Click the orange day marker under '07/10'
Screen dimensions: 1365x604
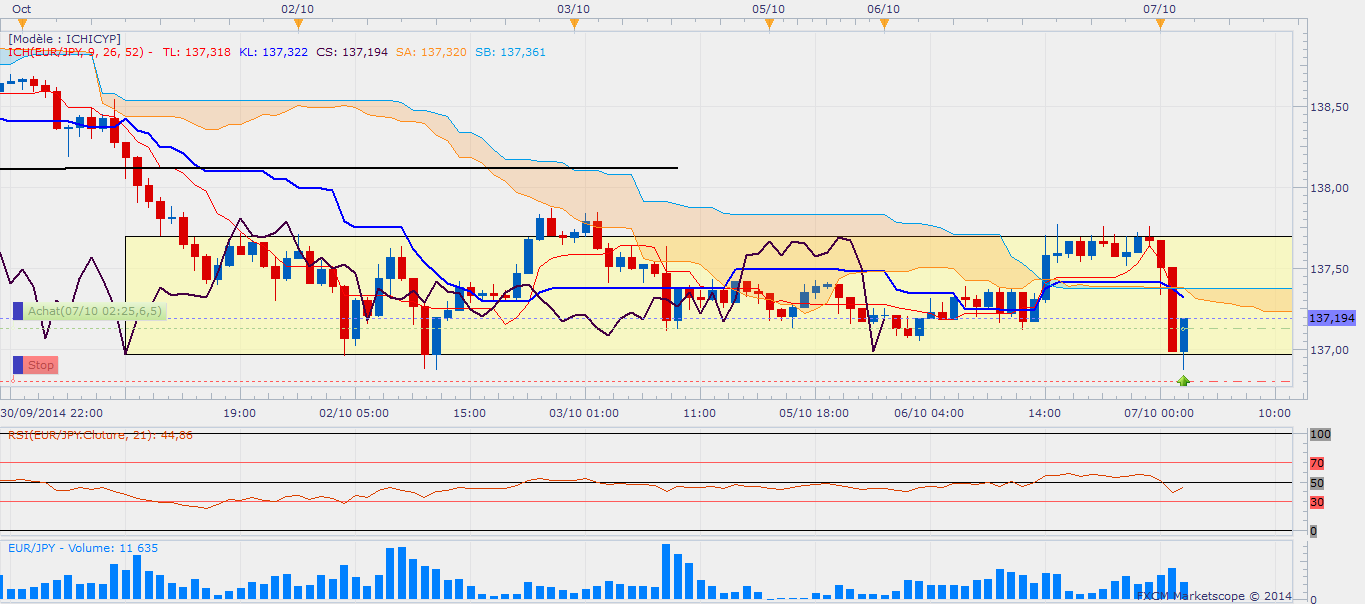pyautogui.click(x=1159, y=25)
